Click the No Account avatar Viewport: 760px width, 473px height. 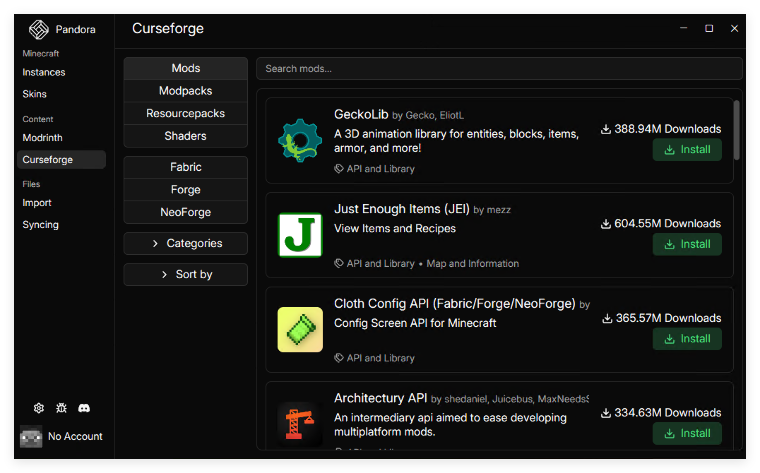(31, 437)
